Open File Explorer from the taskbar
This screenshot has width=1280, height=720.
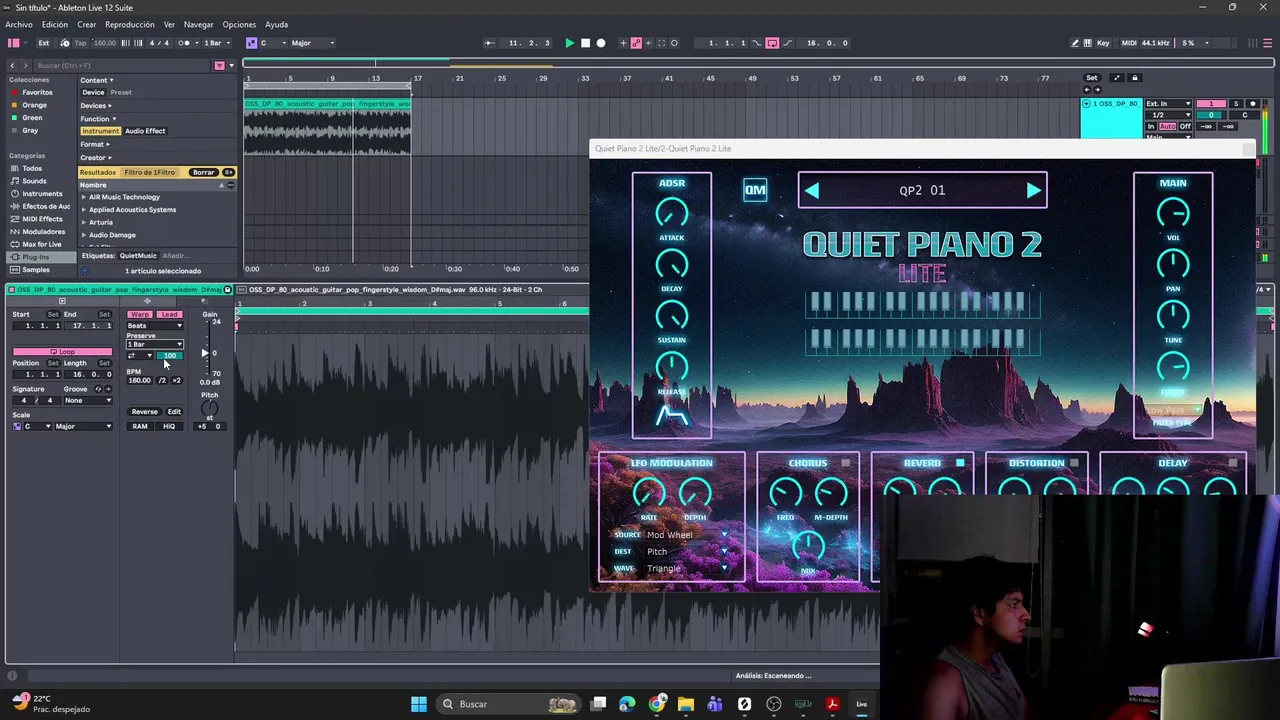pyautogui.click(x=686, y=704)
